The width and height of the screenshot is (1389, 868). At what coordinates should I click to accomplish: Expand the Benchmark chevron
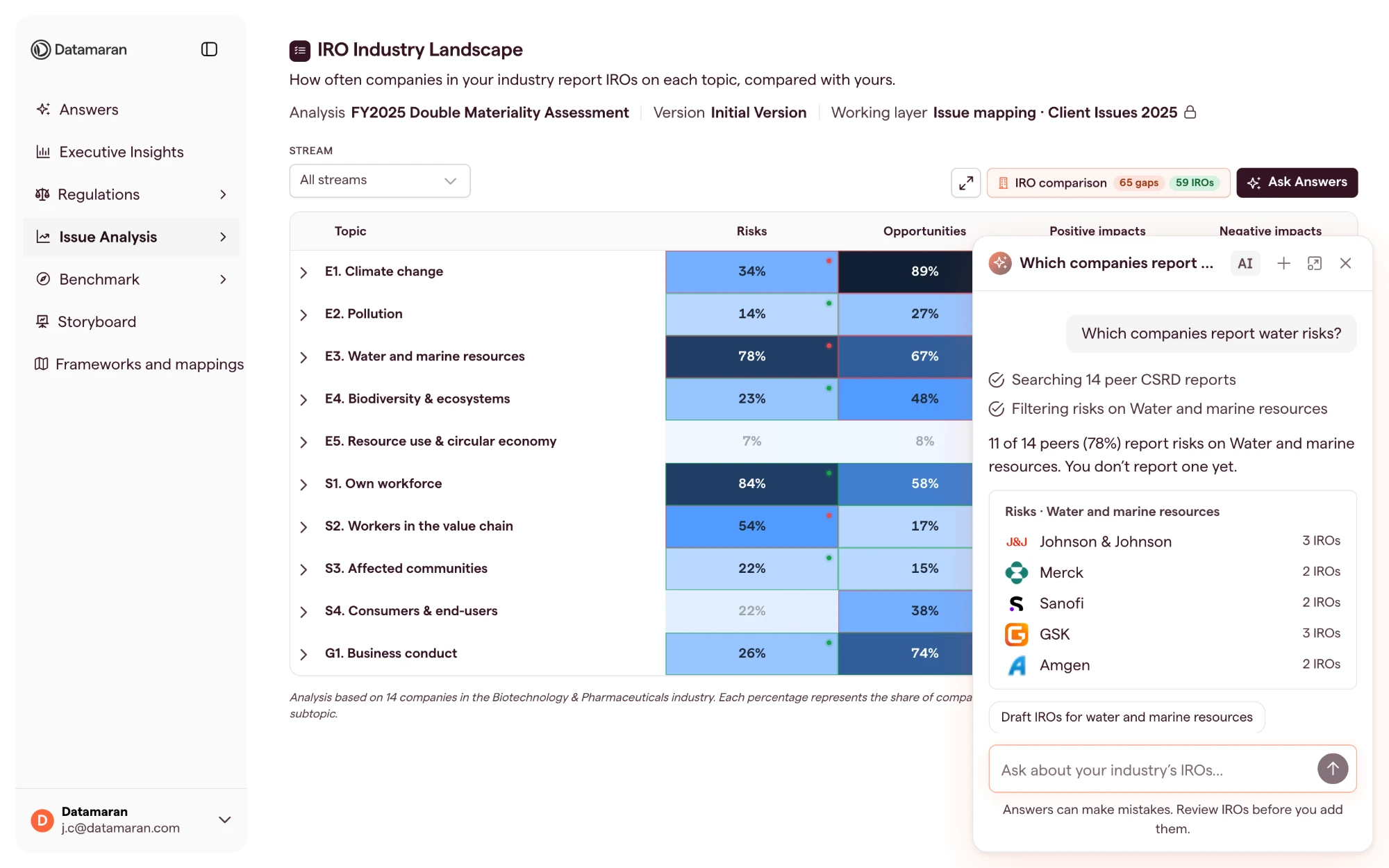[223, 279]
